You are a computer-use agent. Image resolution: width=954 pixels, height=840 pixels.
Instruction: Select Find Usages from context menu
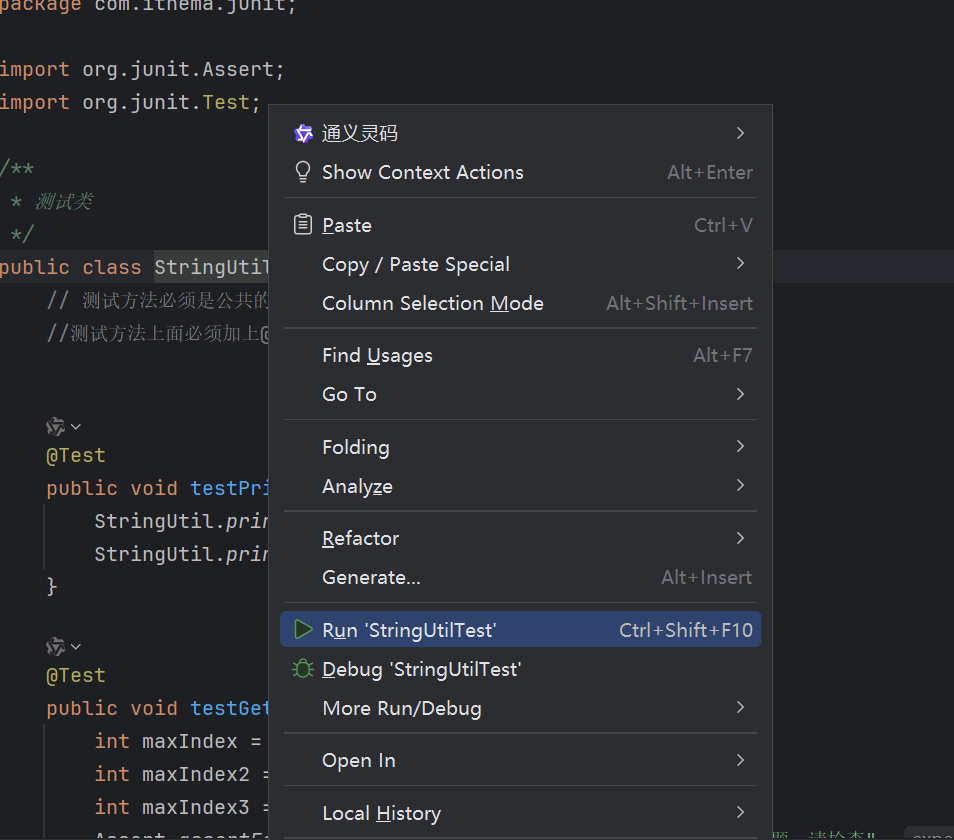click(377, 355)
